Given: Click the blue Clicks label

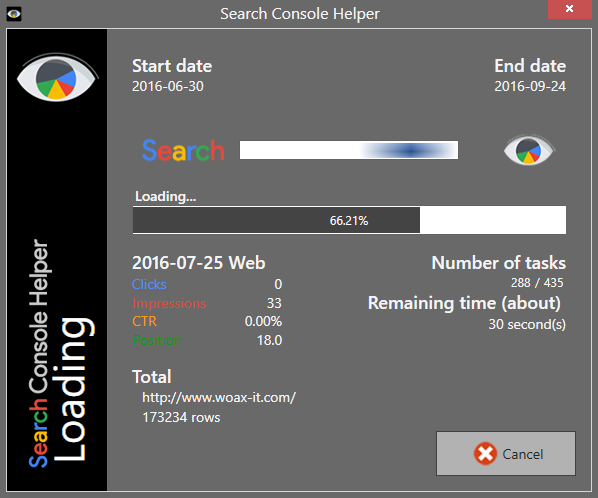Looking at the screenshot, I should pos(149,284).
